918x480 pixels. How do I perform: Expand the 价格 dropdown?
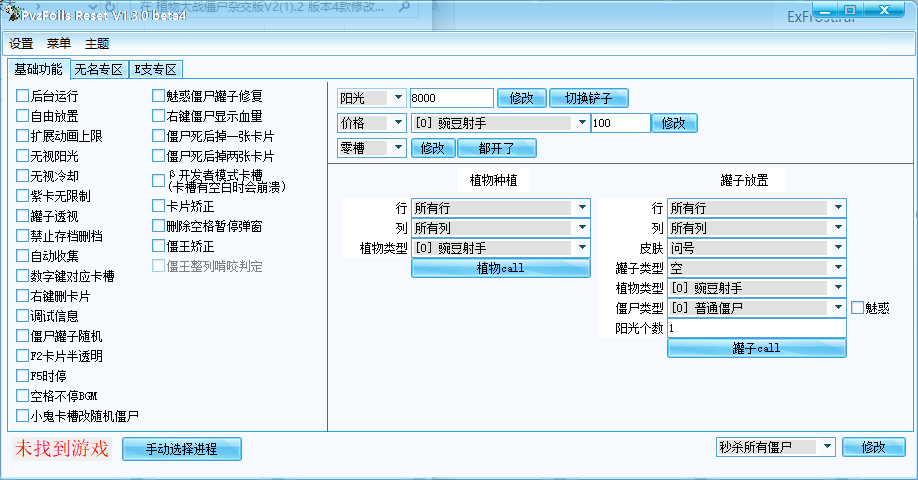(x=398, y=123)
